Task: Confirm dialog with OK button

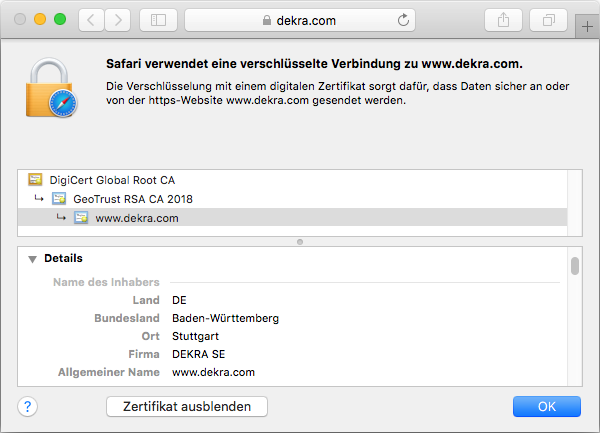Action: [x=546, y=406]
